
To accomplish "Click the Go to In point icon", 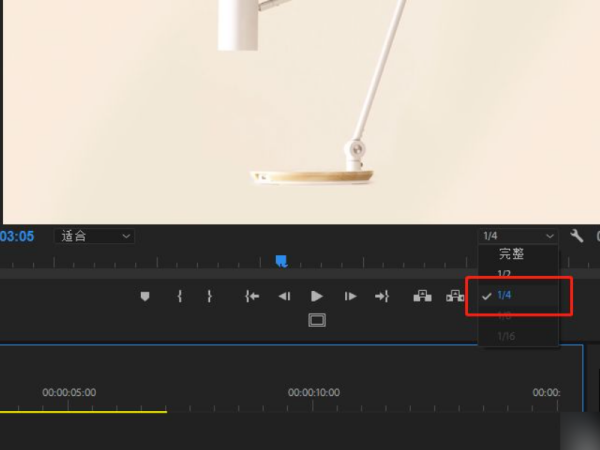I will pos(252,296).
